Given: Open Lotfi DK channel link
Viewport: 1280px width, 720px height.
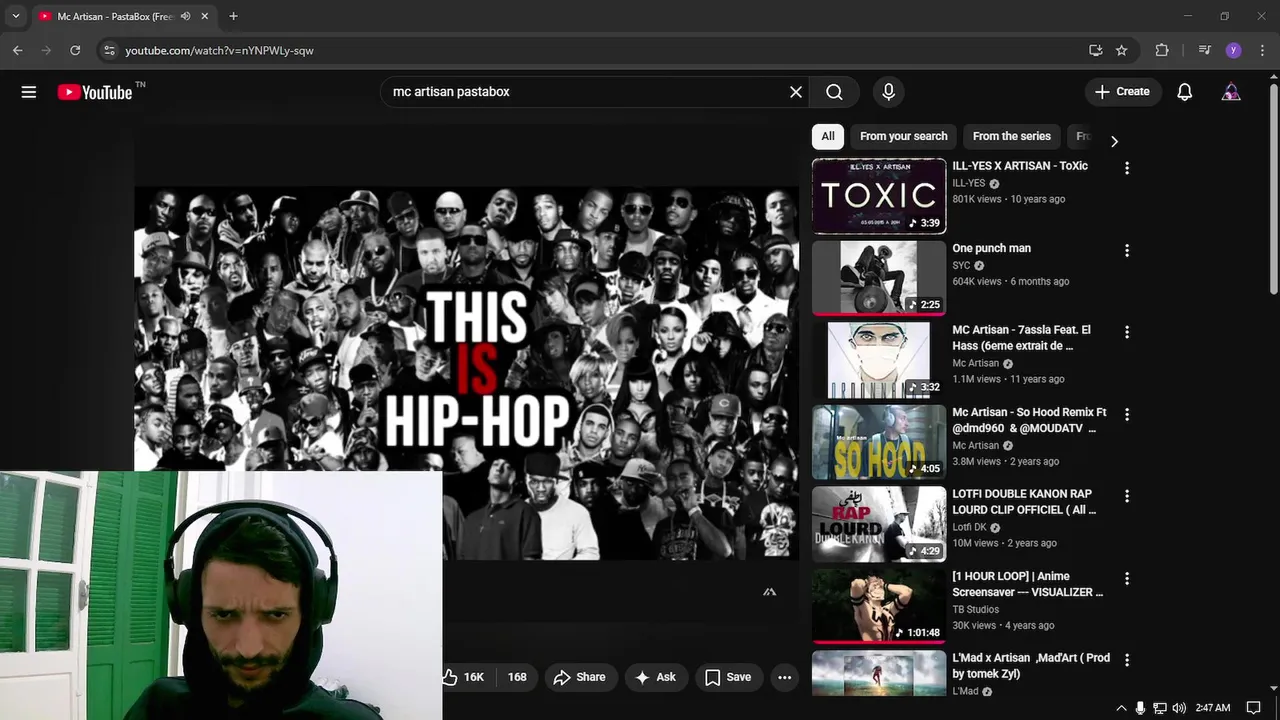Looking at the screenshot, I should [969, 527].
